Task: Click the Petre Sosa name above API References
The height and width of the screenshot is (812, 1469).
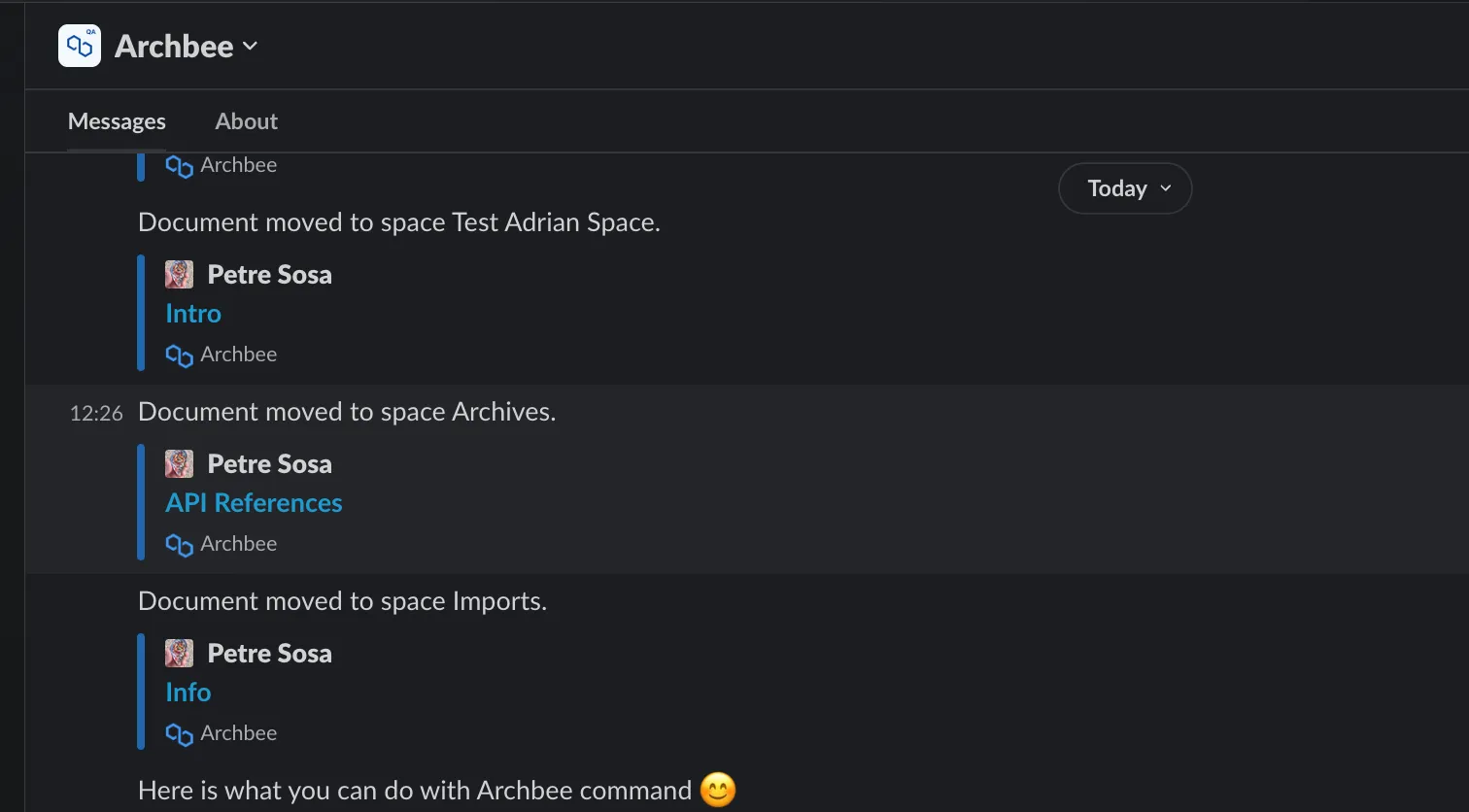Action: [270, 464]
